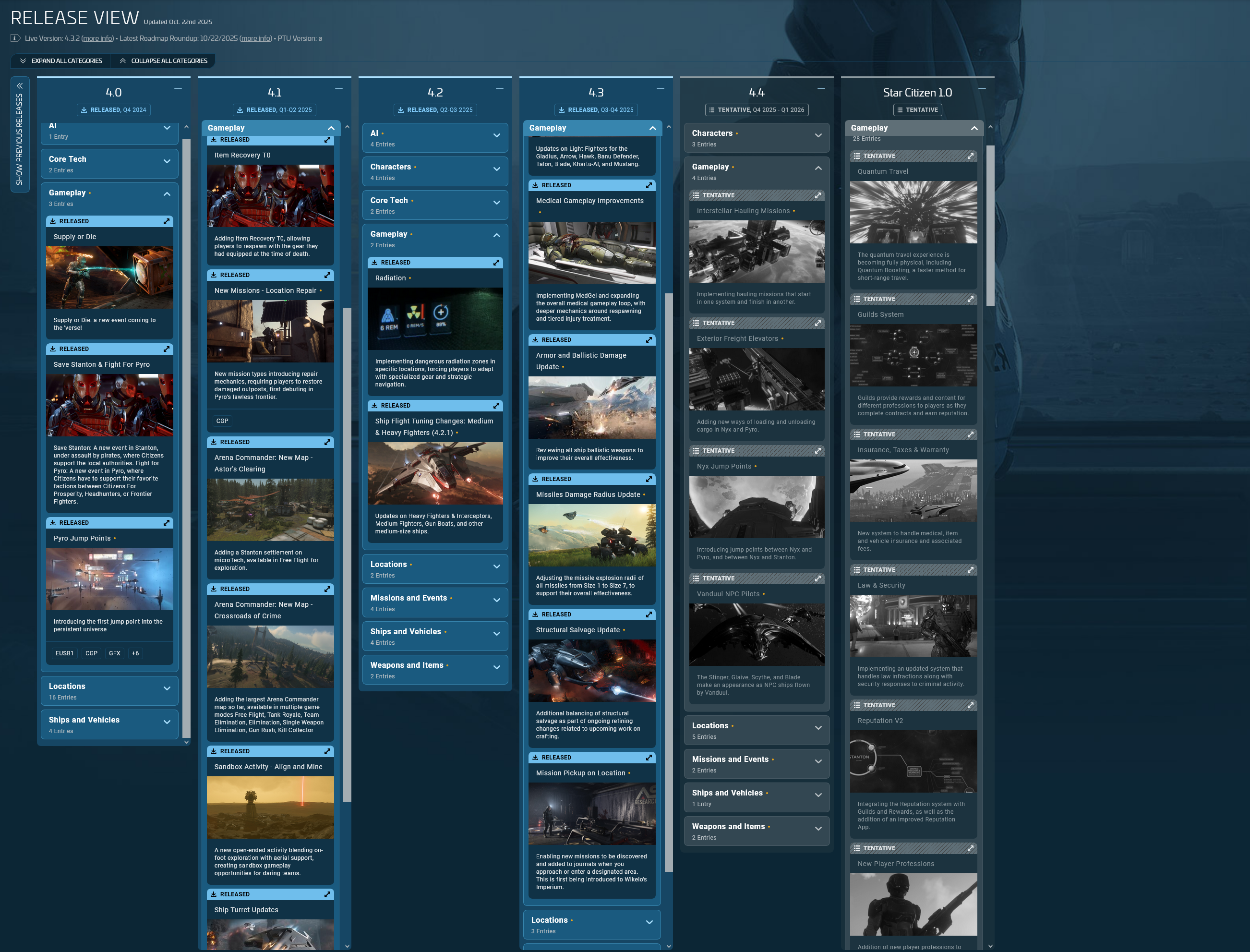
Task: Expand Interstellar Hauling Missions card icon
Action: (817, 195)
